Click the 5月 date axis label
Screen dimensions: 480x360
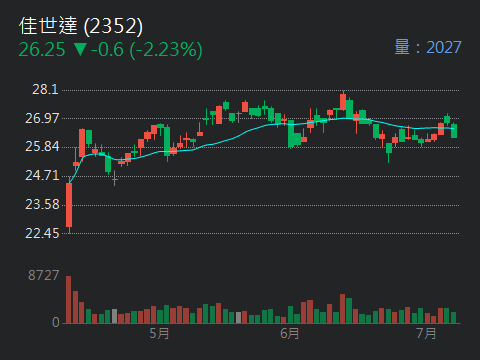pos(159,333)
